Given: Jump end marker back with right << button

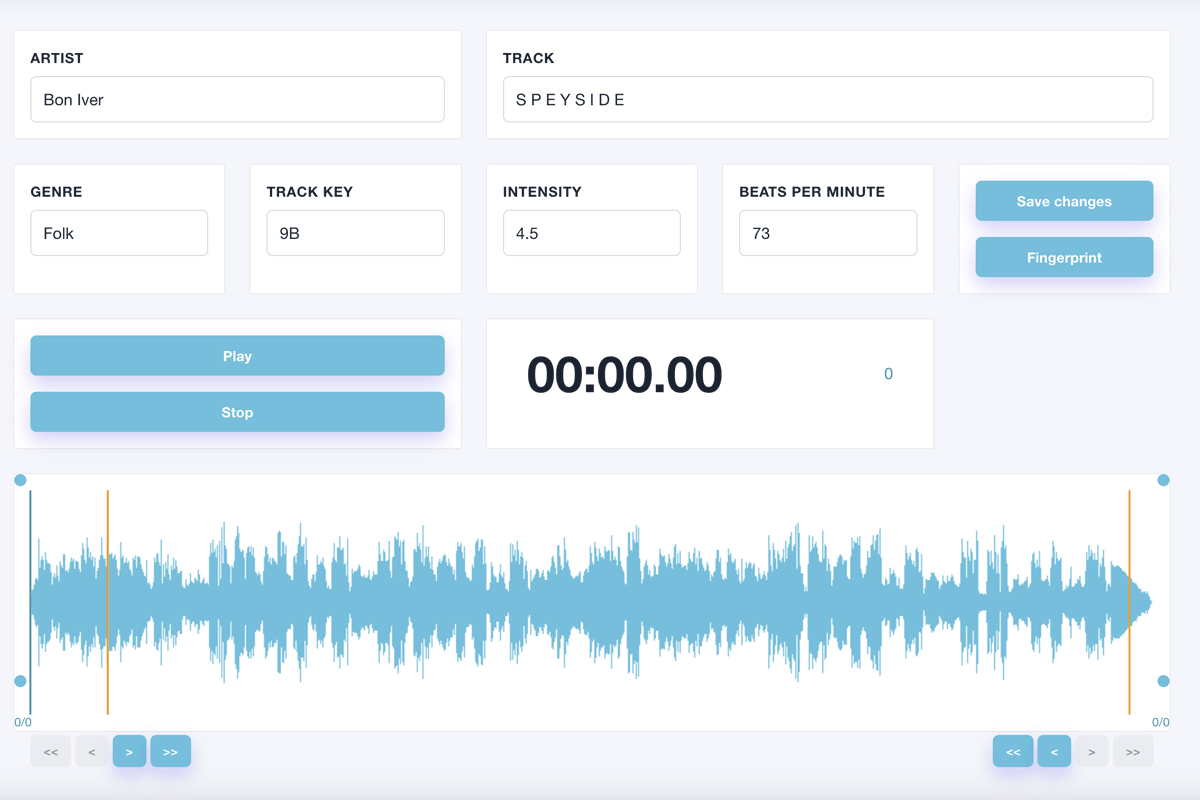Looking at the screenshot, I should pyautogui.click(x=1013, y=751).
